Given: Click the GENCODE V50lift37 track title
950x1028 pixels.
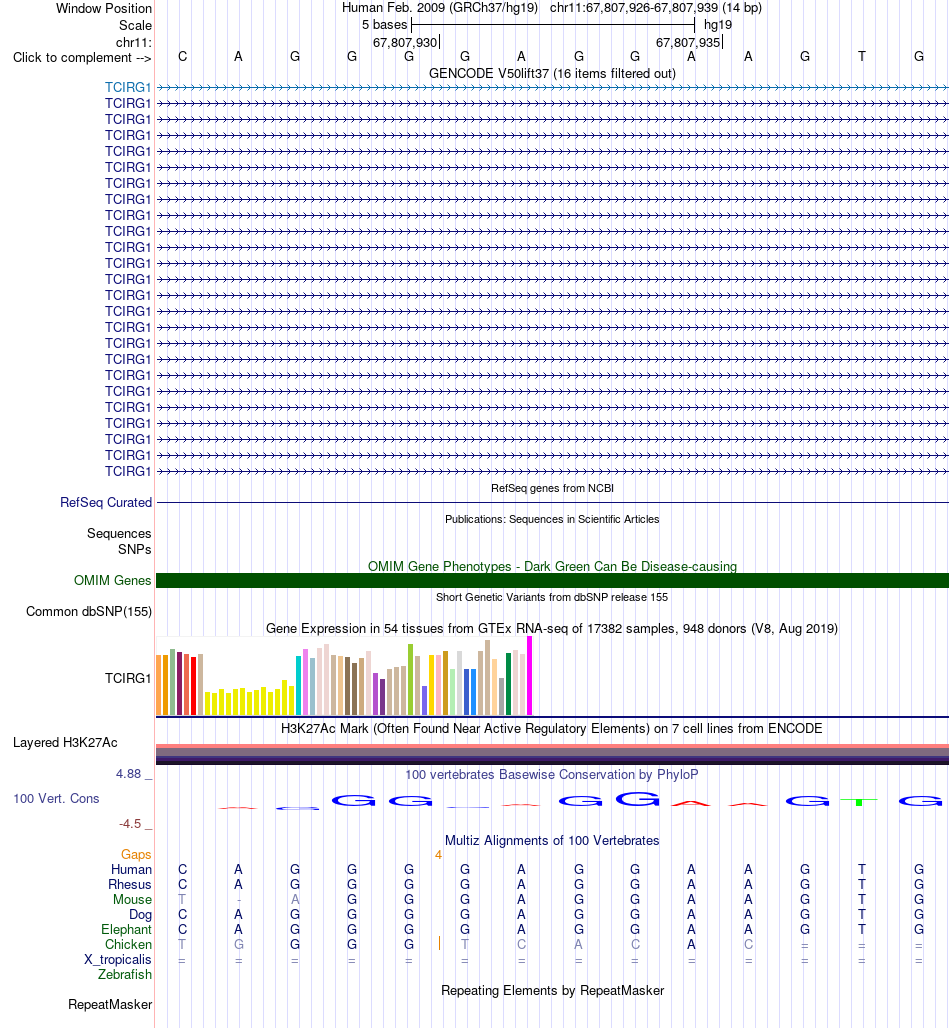Looking at the screenshot, I should [x=552, y=73].
